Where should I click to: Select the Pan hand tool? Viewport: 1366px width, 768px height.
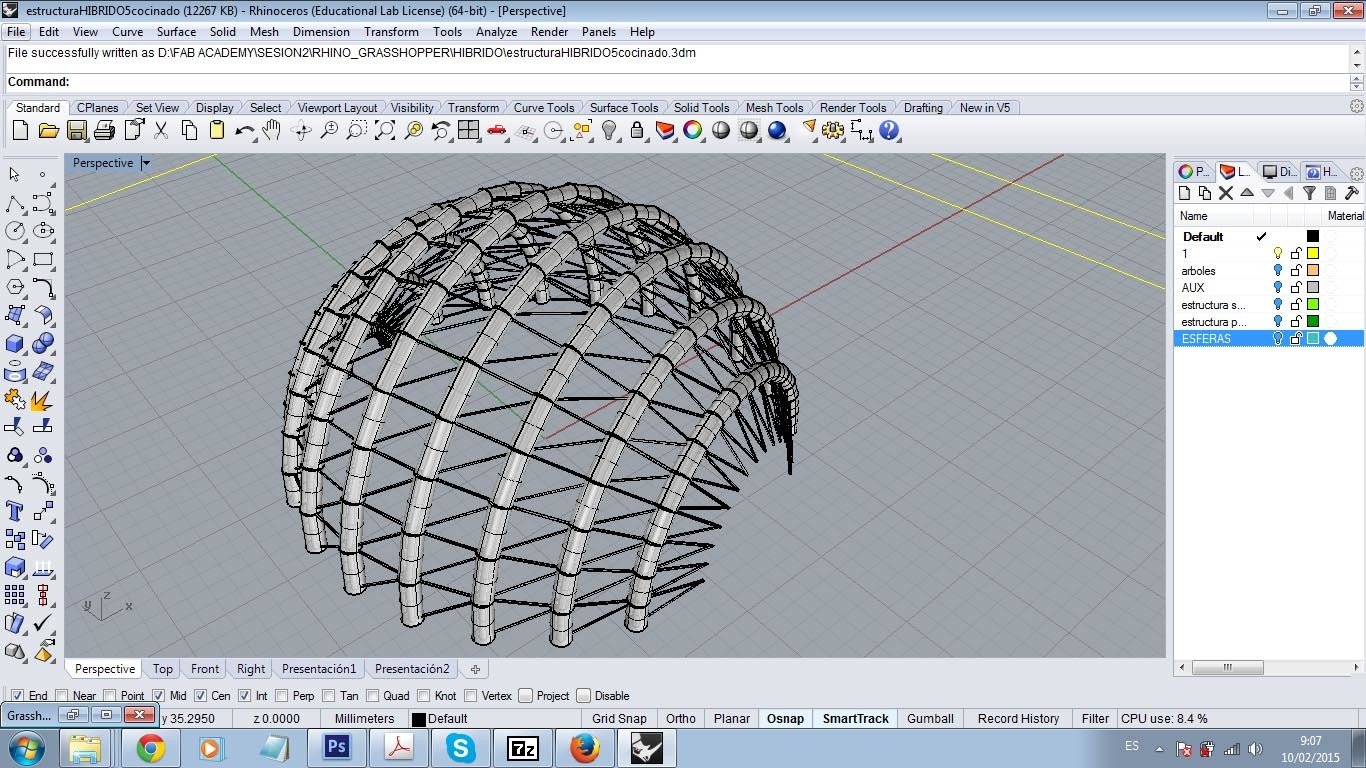(272, 131)
